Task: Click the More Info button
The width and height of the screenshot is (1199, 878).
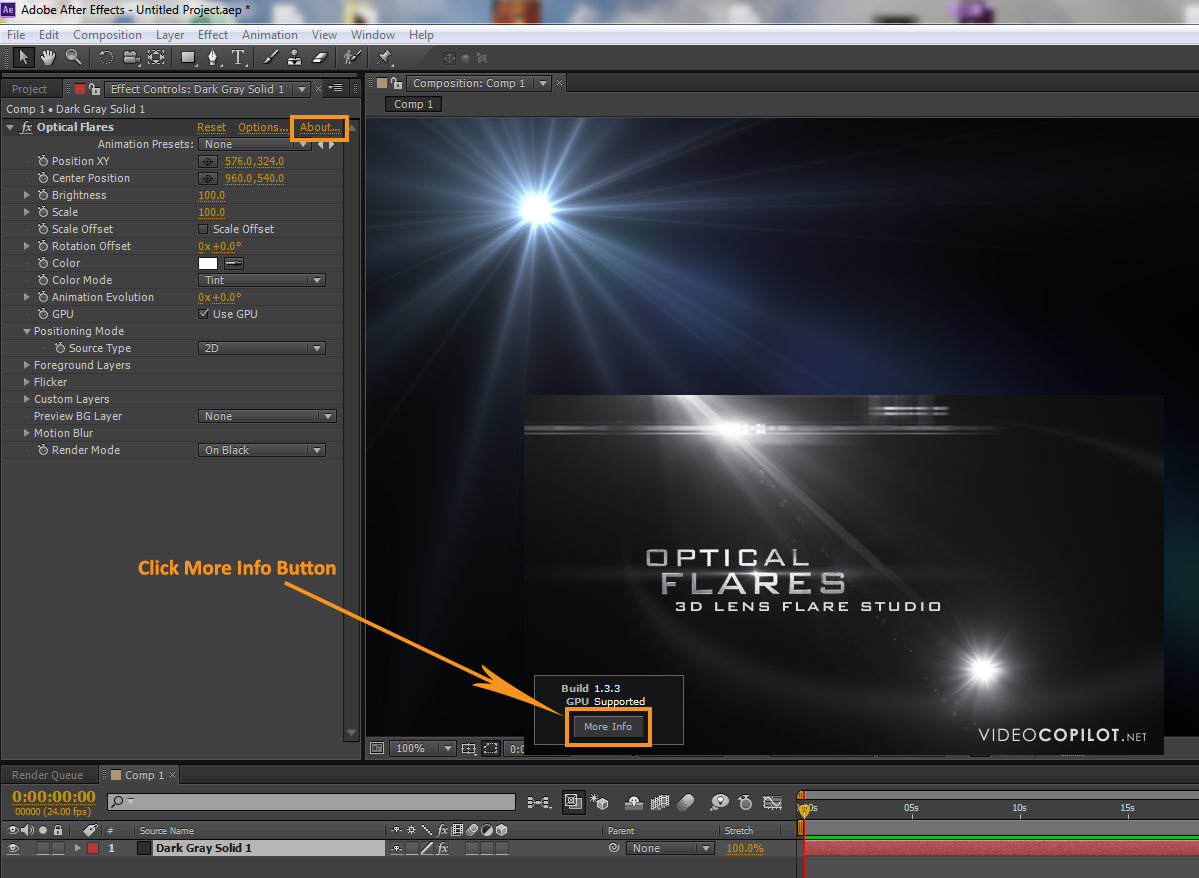Action: click(x=608, y=726)
